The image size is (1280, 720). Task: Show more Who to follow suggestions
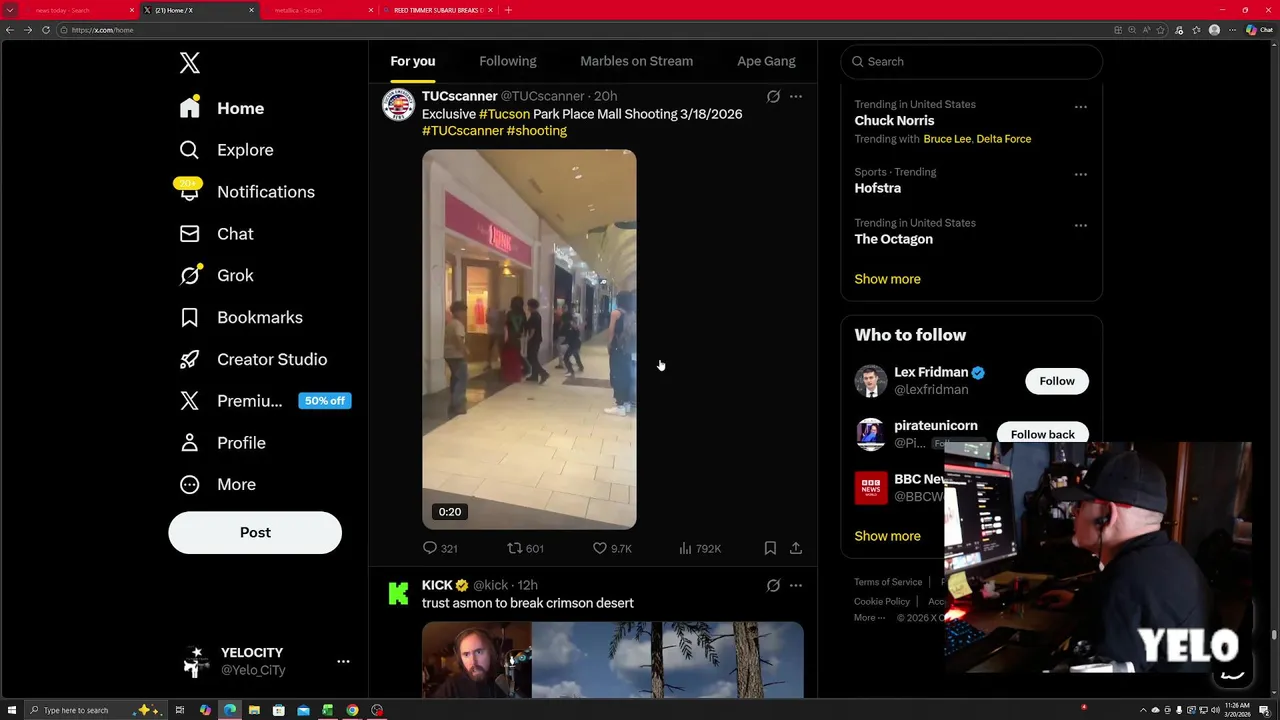pos(888,536)
